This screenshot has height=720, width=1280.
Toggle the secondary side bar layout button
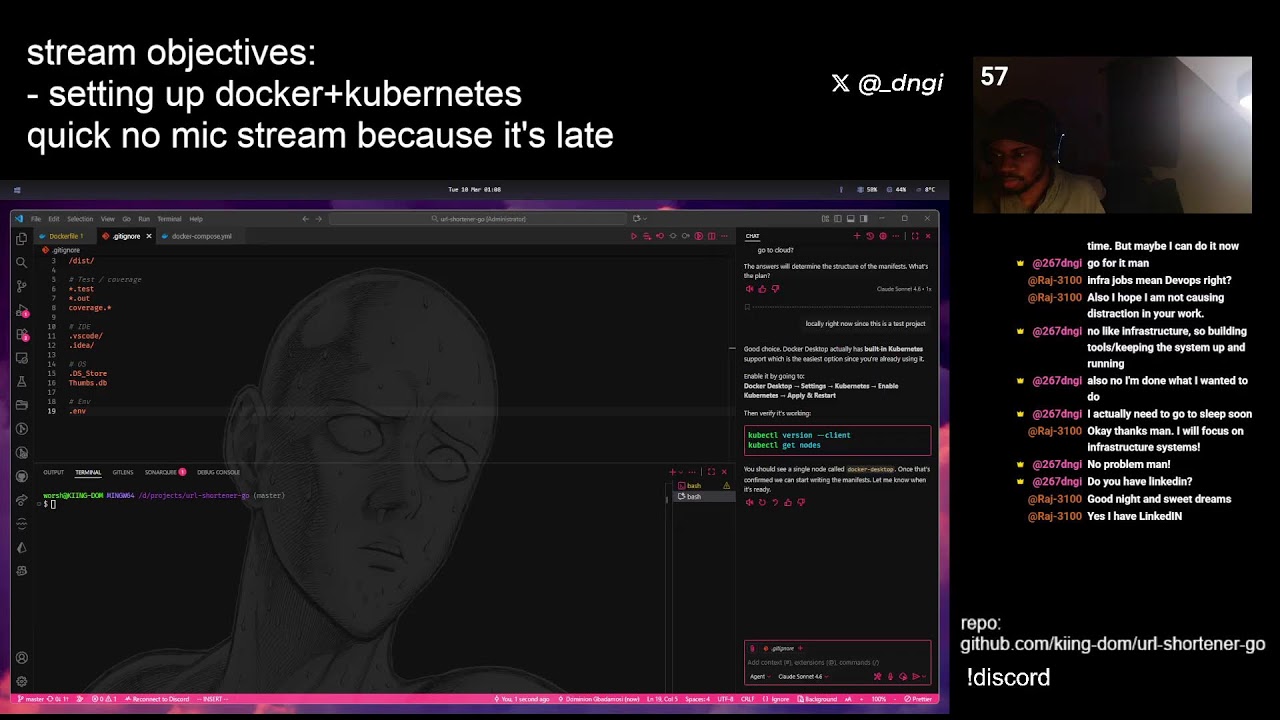863,218
